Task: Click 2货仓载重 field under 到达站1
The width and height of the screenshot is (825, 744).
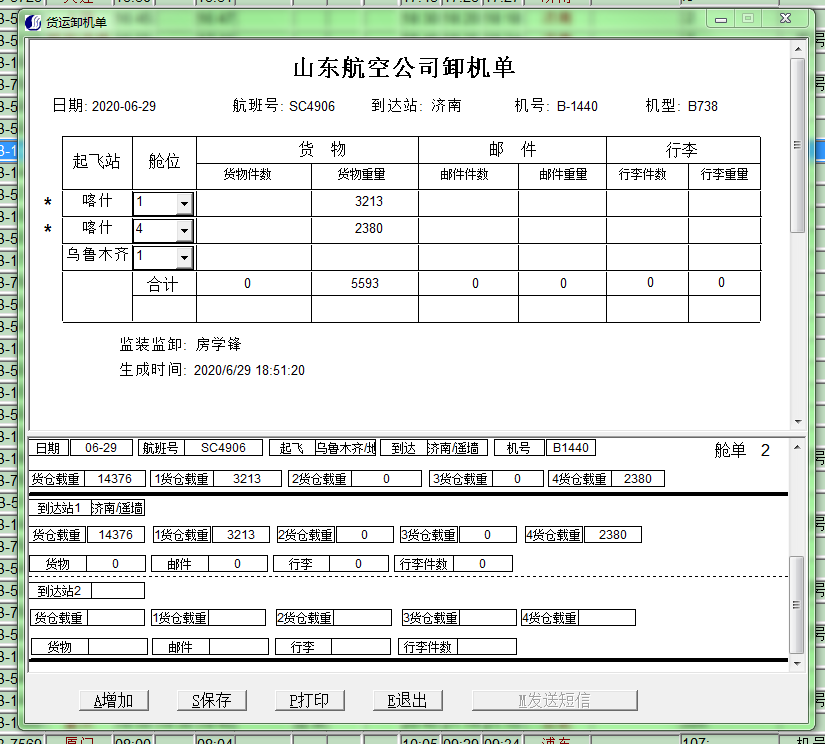Action: click(365, 535)
